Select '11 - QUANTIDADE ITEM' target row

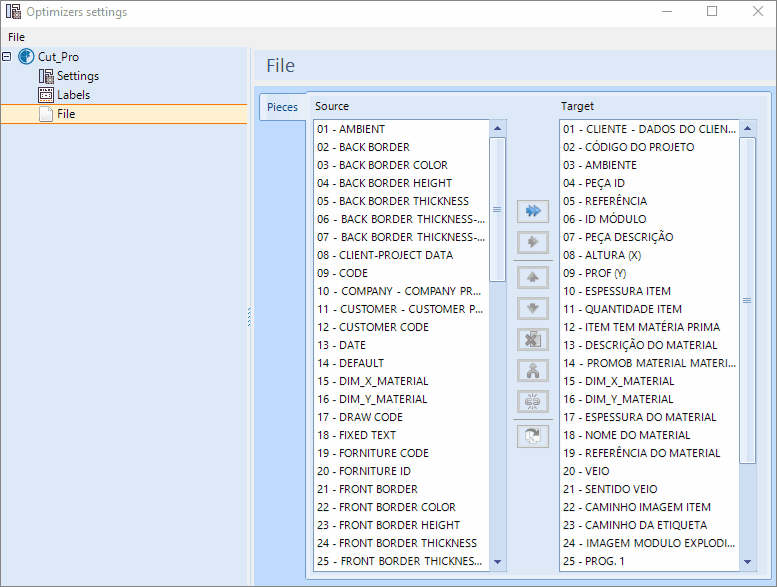(x=650, y=309)
